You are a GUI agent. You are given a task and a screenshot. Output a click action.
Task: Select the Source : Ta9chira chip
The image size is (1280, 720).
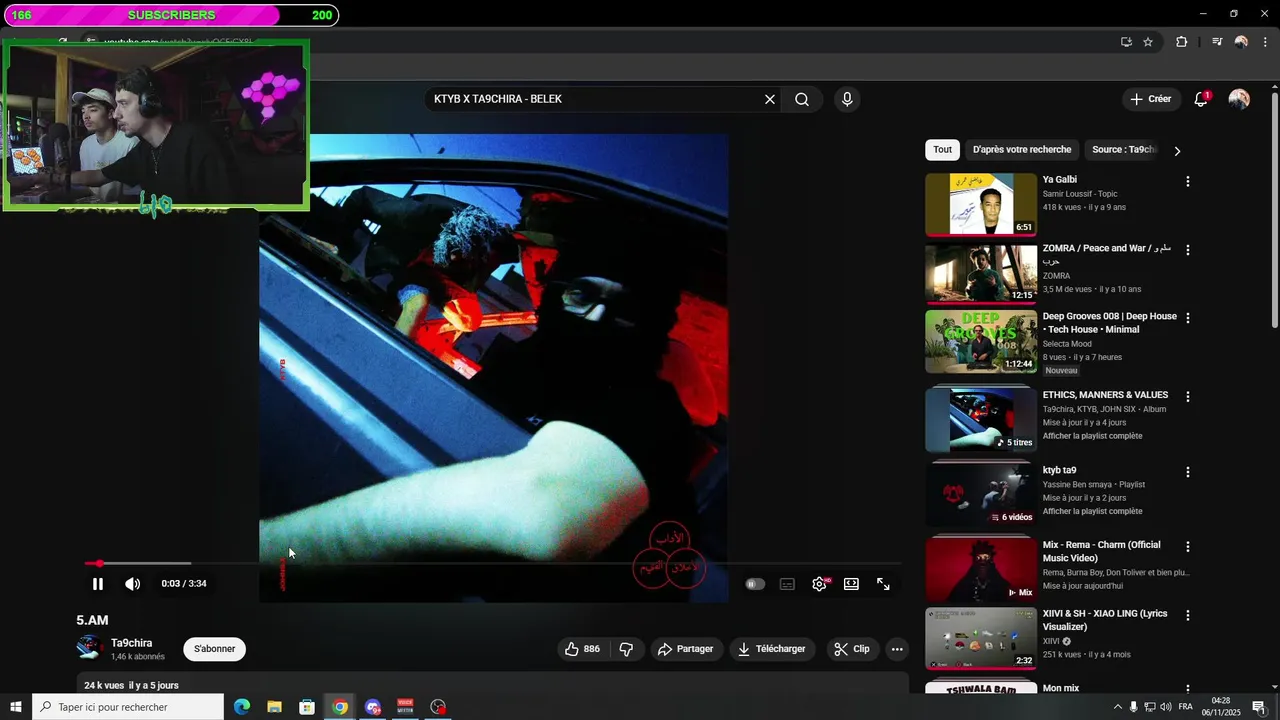click(x=1124, y=150)
